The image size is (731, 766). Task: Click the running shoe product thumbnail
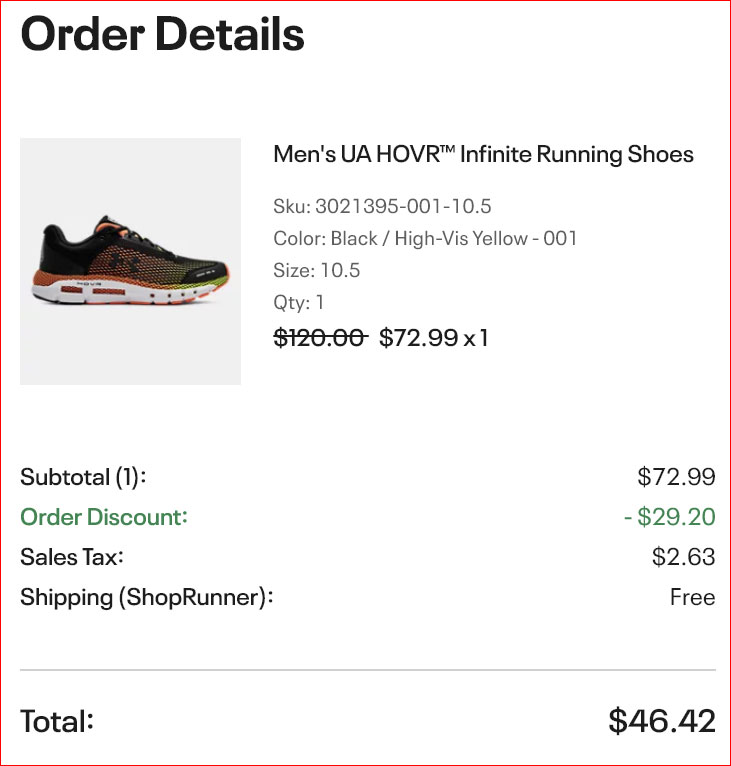(x=130, y=261)
